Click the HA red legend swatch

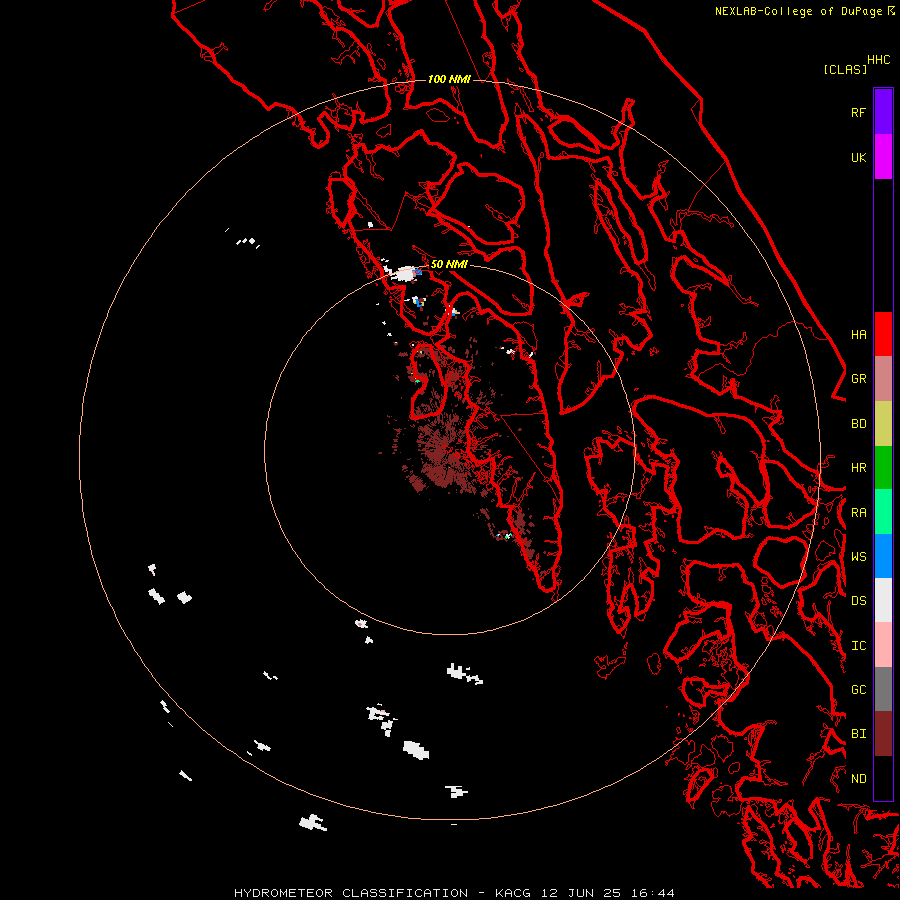pos(883,334)
